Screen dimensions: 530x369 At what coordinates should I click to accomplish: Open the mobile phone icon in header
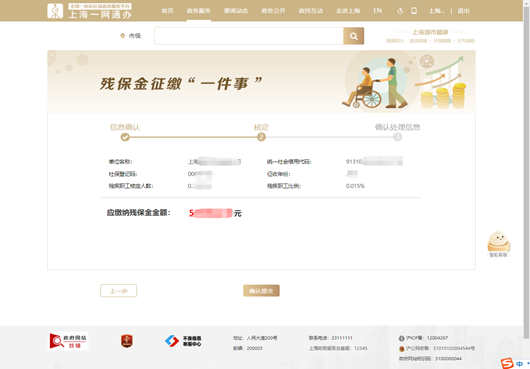414,11
